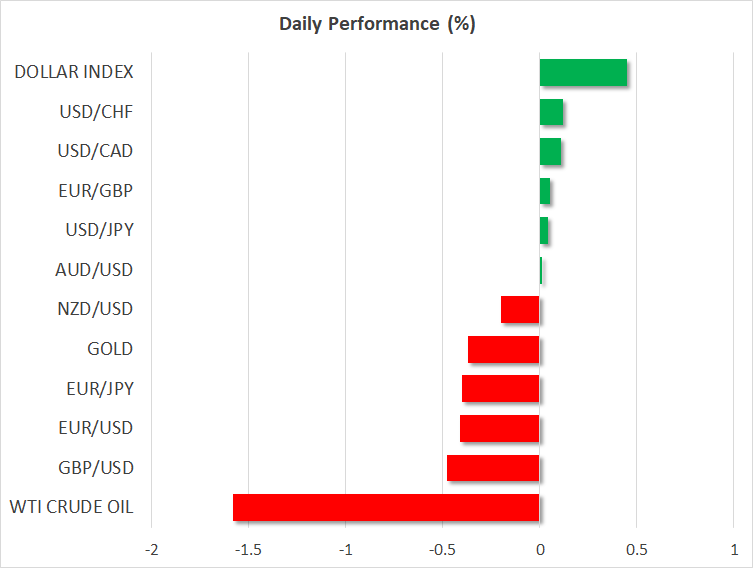Select the EUR/GBP category label
Viewport: 753px width, 568px height.
tap(96, 191)
